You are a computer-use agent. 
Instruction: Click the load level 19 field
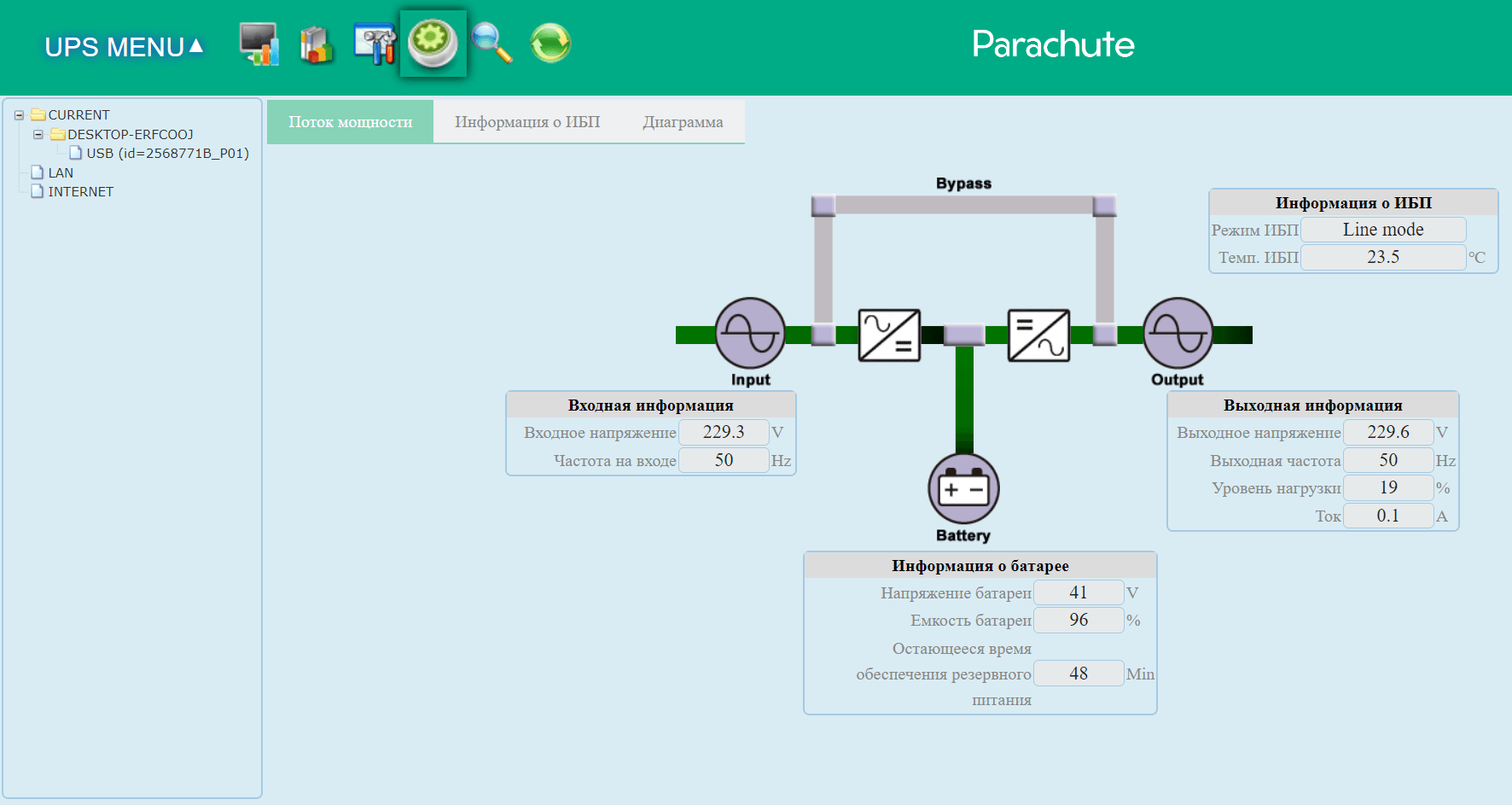pos(1388,488)
